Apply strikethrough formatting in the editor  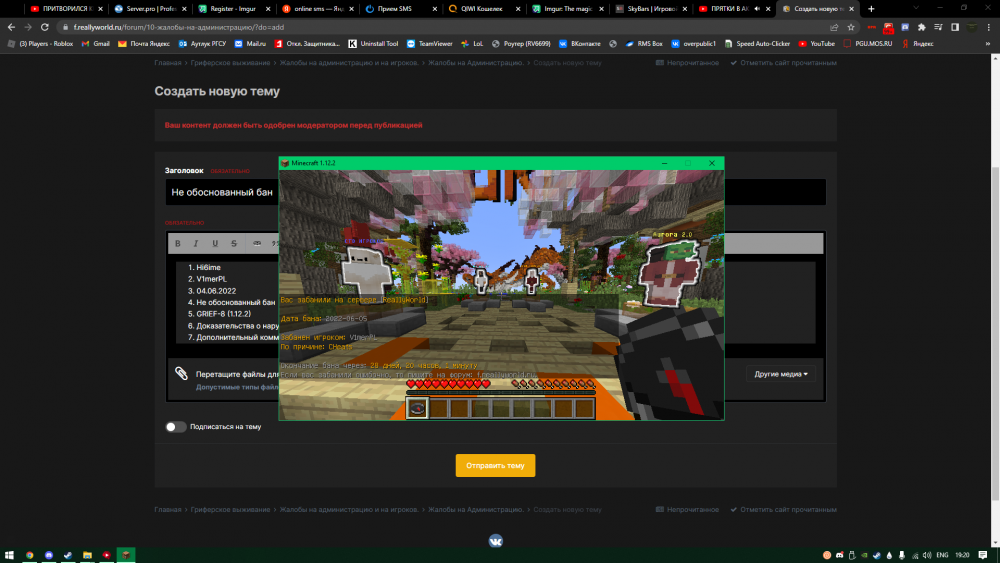click(234, 244)
